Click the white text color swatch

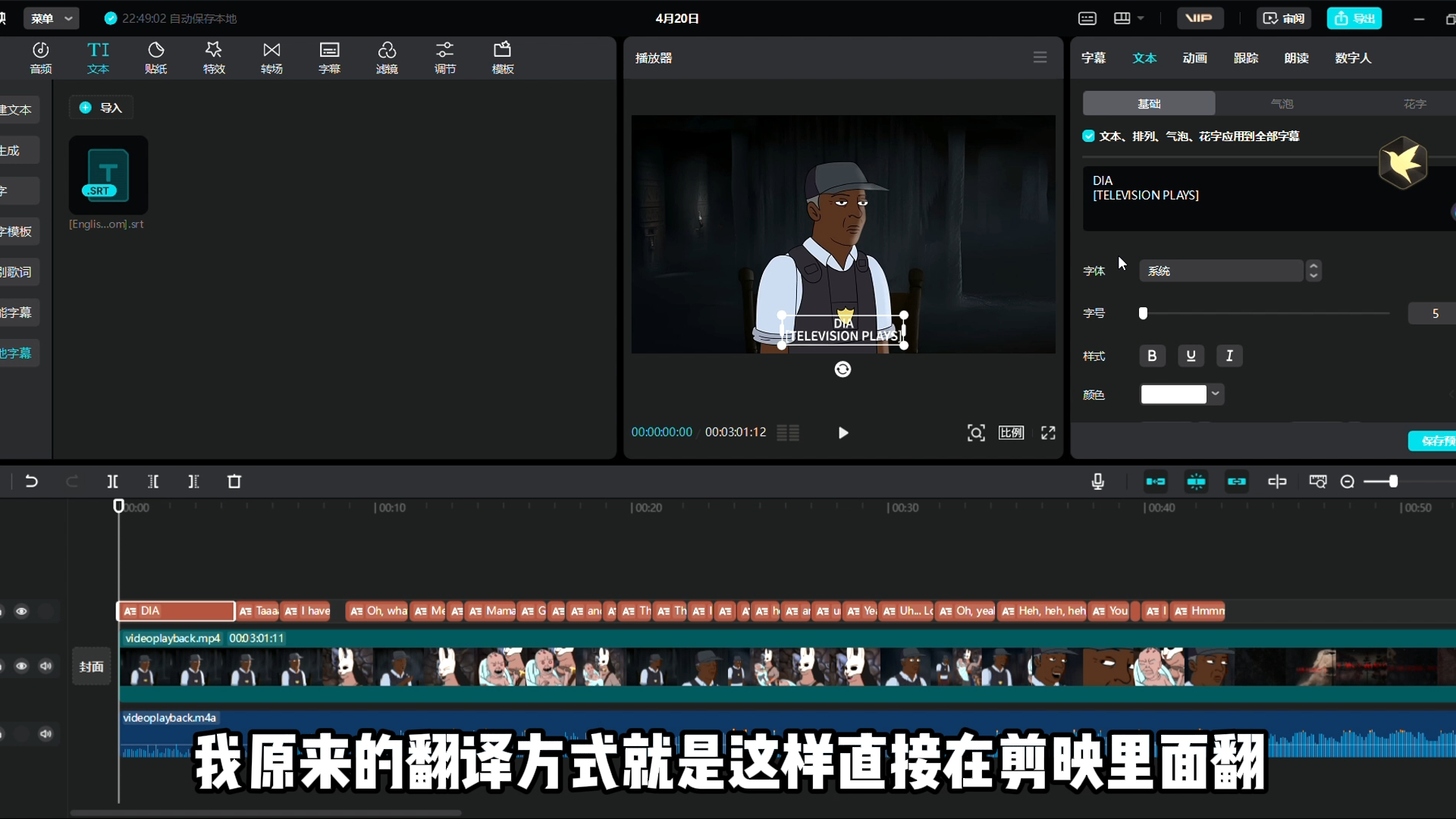[1173, 394]
